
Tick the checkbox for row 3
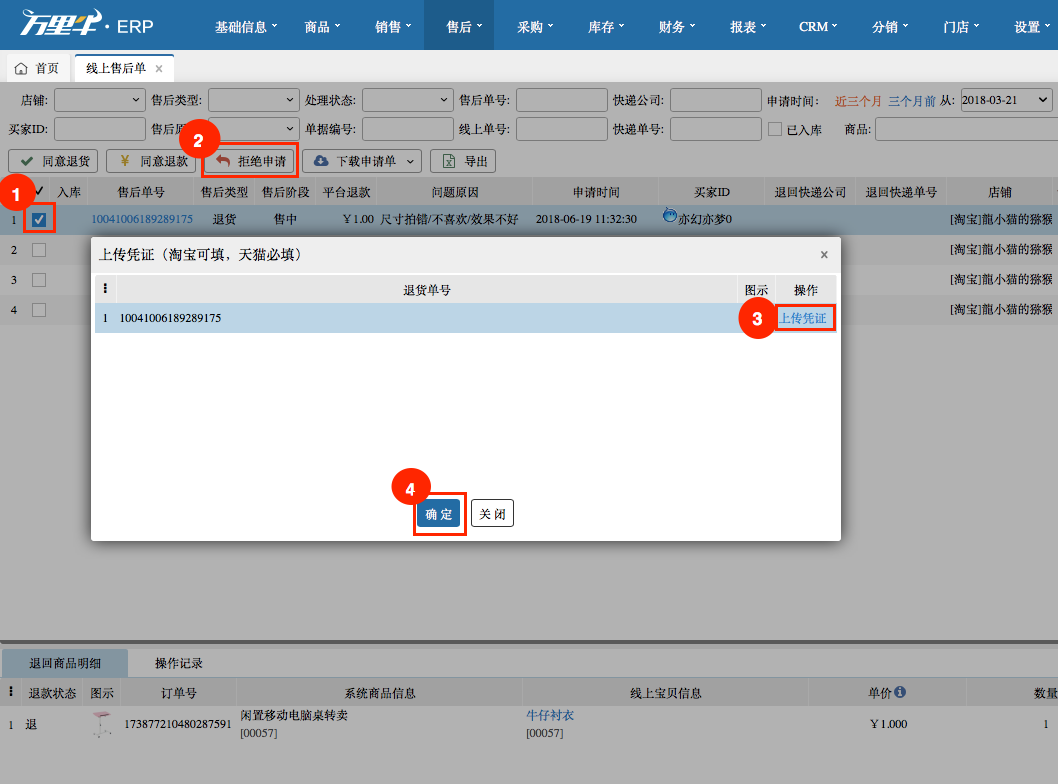39,280
